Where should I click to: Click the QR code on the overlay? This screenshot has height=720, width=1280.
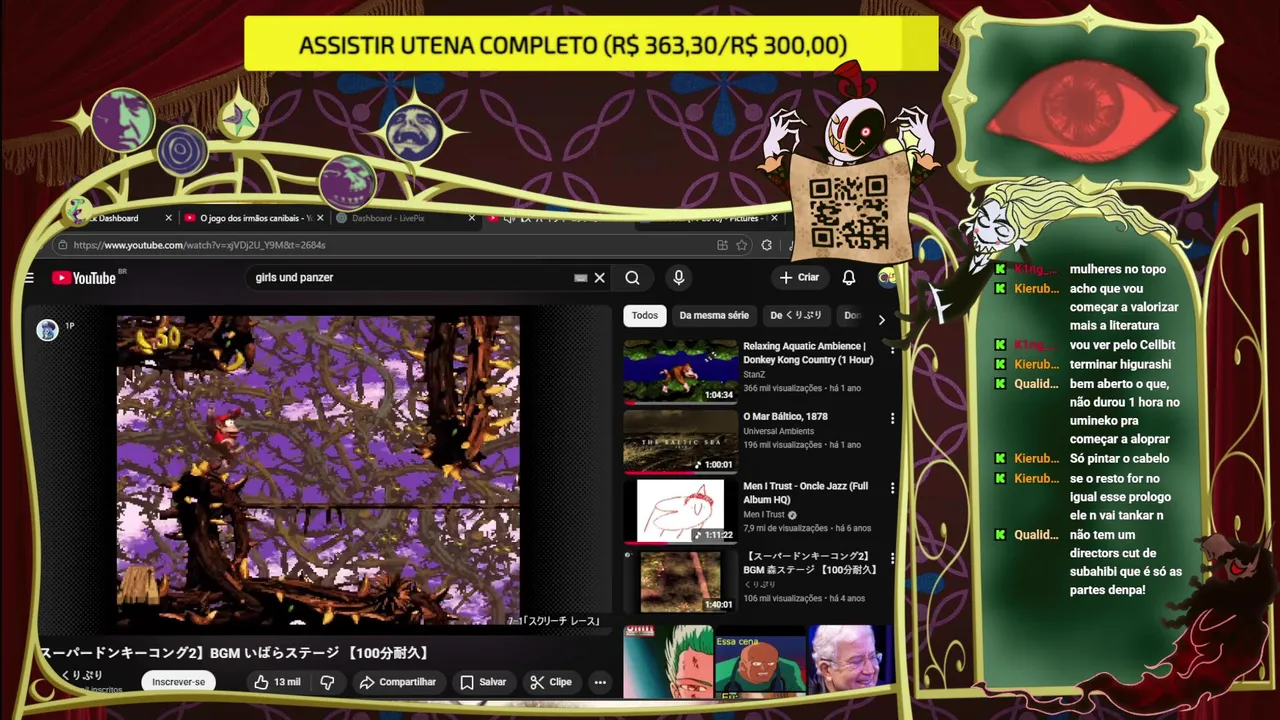848,212
